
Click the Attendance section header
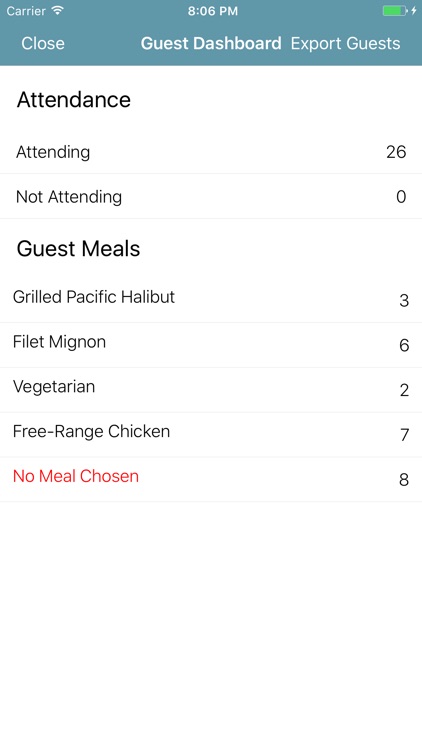point(74,99)
